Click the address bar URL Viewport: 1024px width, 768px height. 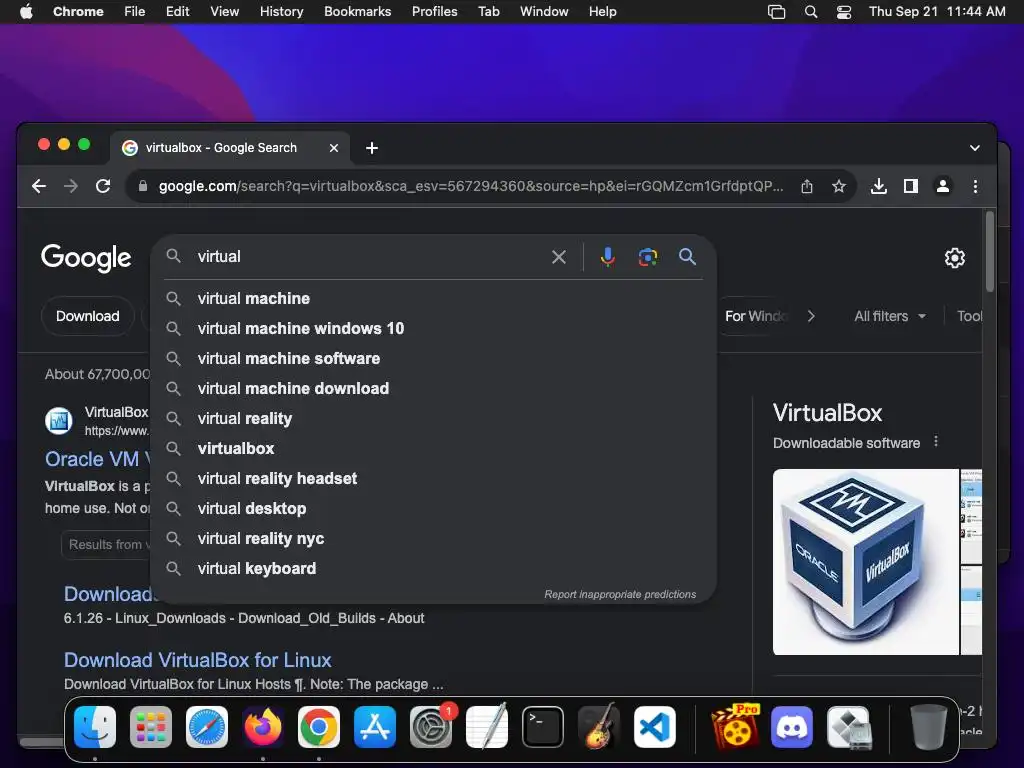pos(470,186)
